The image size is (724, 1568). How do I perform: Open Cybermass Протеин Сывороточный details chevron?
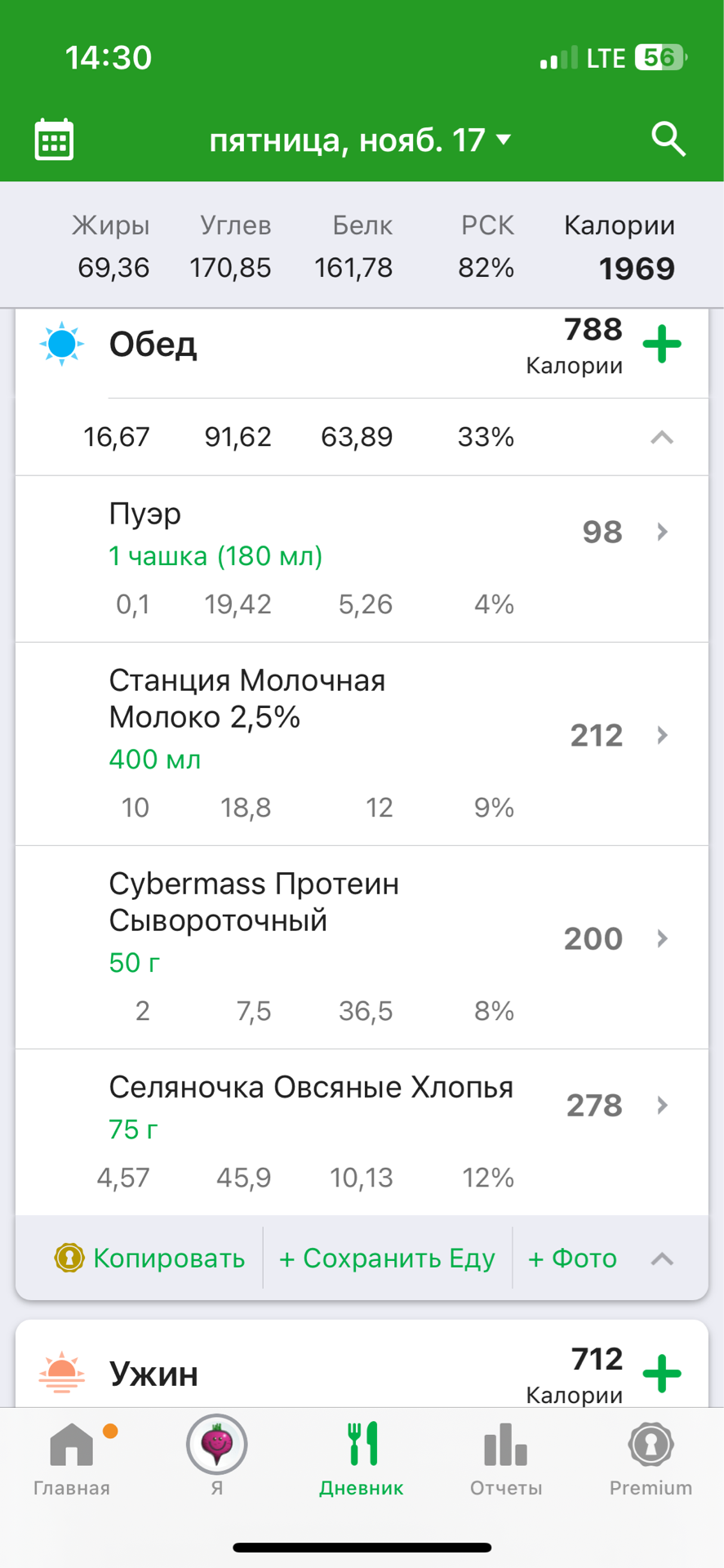click(x=662, y=938)
